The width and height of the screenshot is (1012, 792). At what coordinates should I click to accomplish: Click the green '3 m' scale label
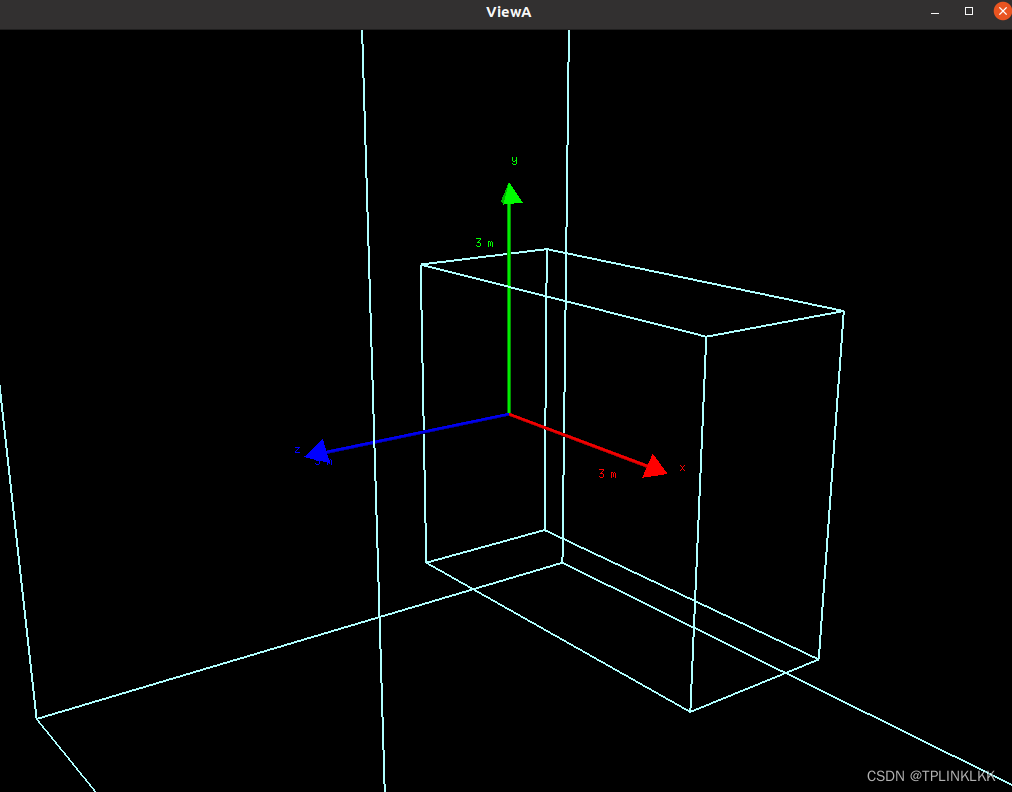pos(484,243)
